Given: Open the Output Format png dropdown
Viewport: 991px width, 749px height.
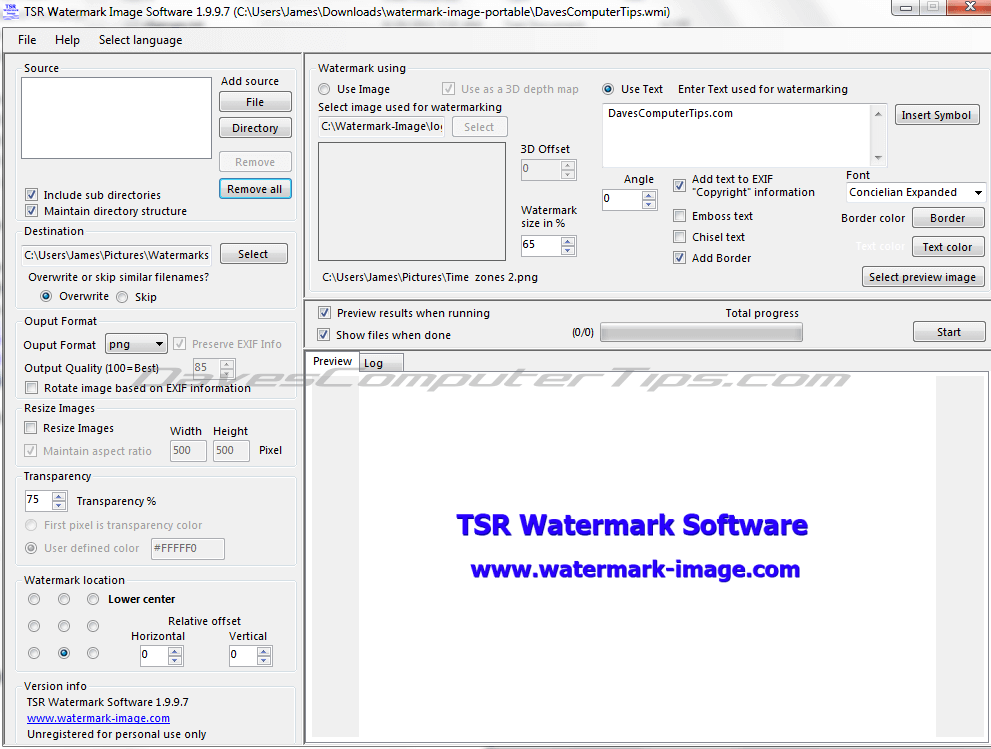Looking at the screenshot, I should point(136,344).
